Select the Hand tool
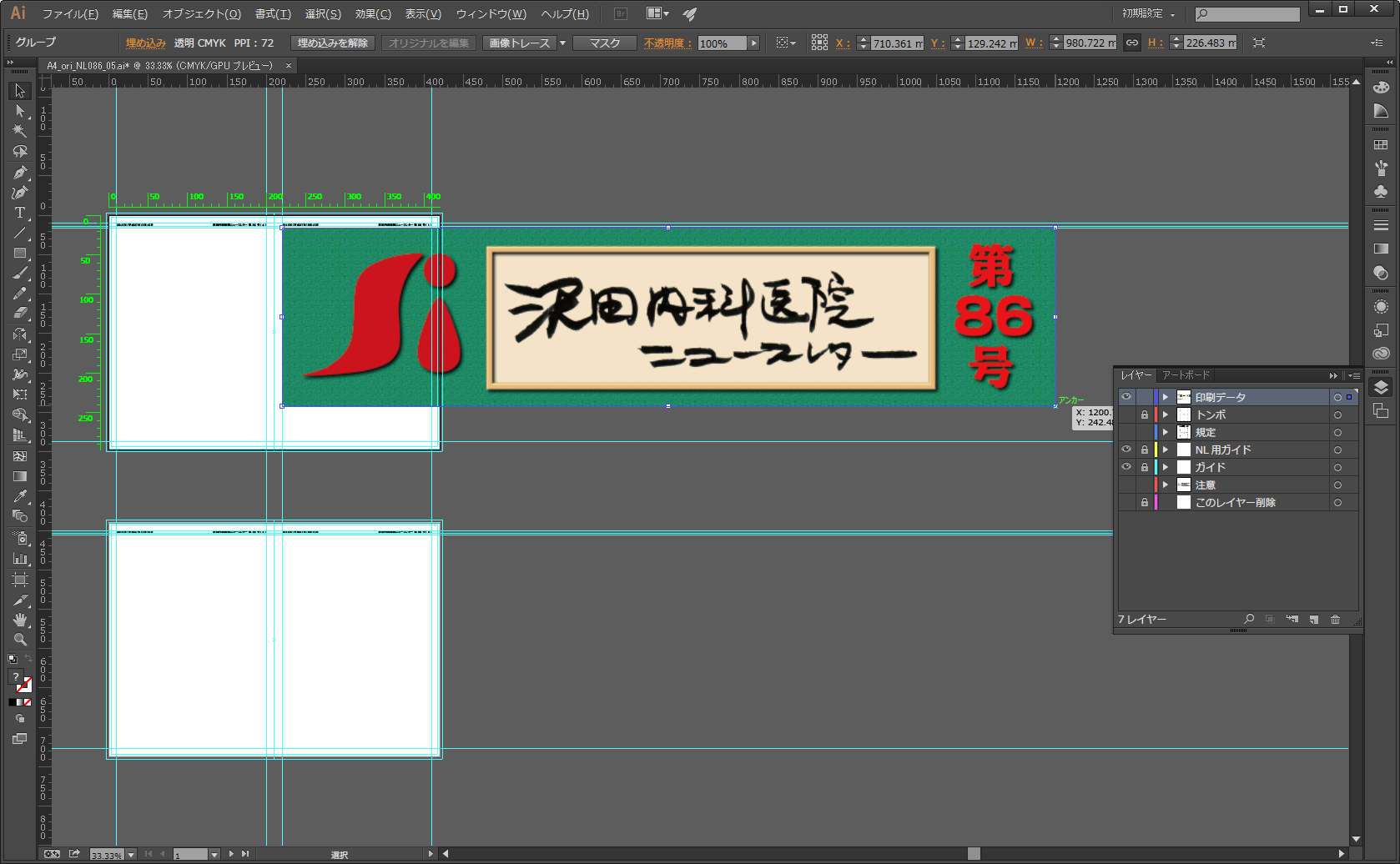This screenshot has width=1400, height=864. tap(20, 620)
